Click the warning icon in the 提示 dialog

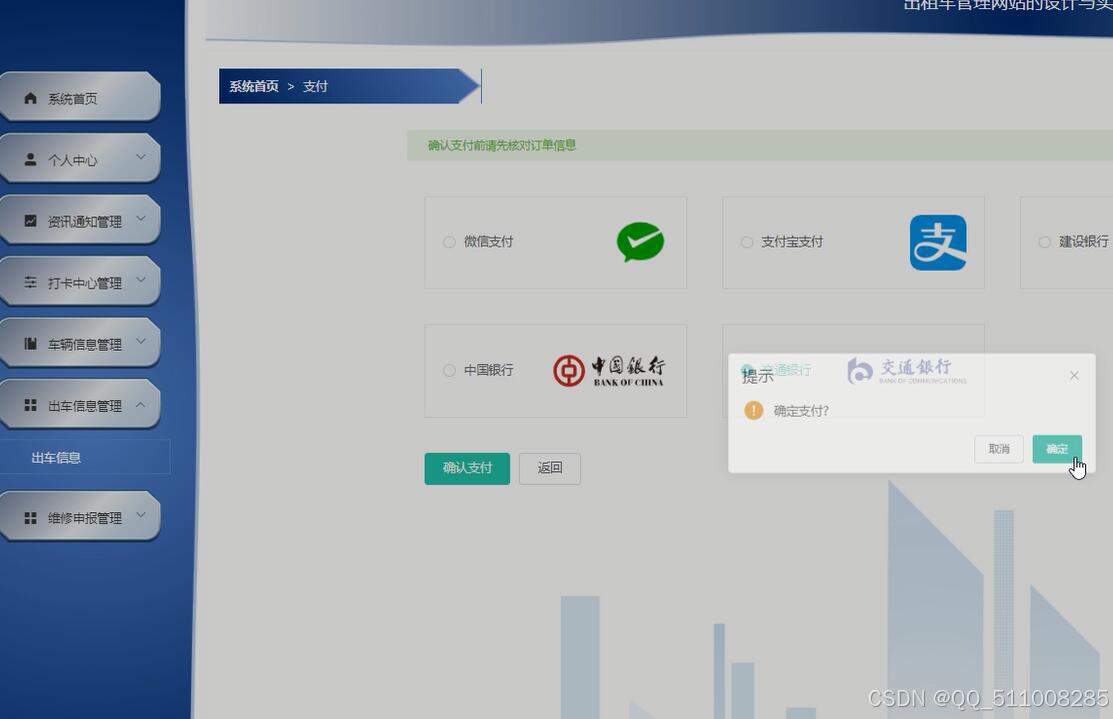(x=754, y=410)
